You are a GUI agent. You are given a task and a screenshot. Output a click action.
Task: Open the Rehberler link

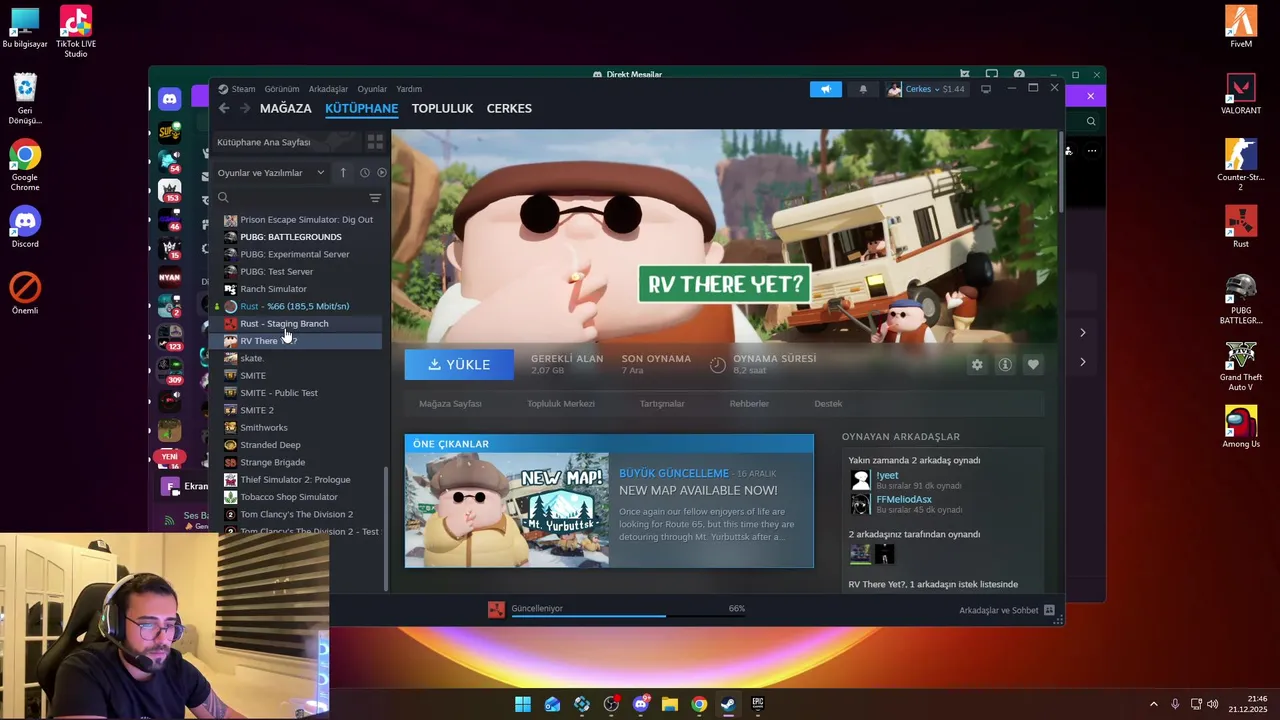click(749, 404)
